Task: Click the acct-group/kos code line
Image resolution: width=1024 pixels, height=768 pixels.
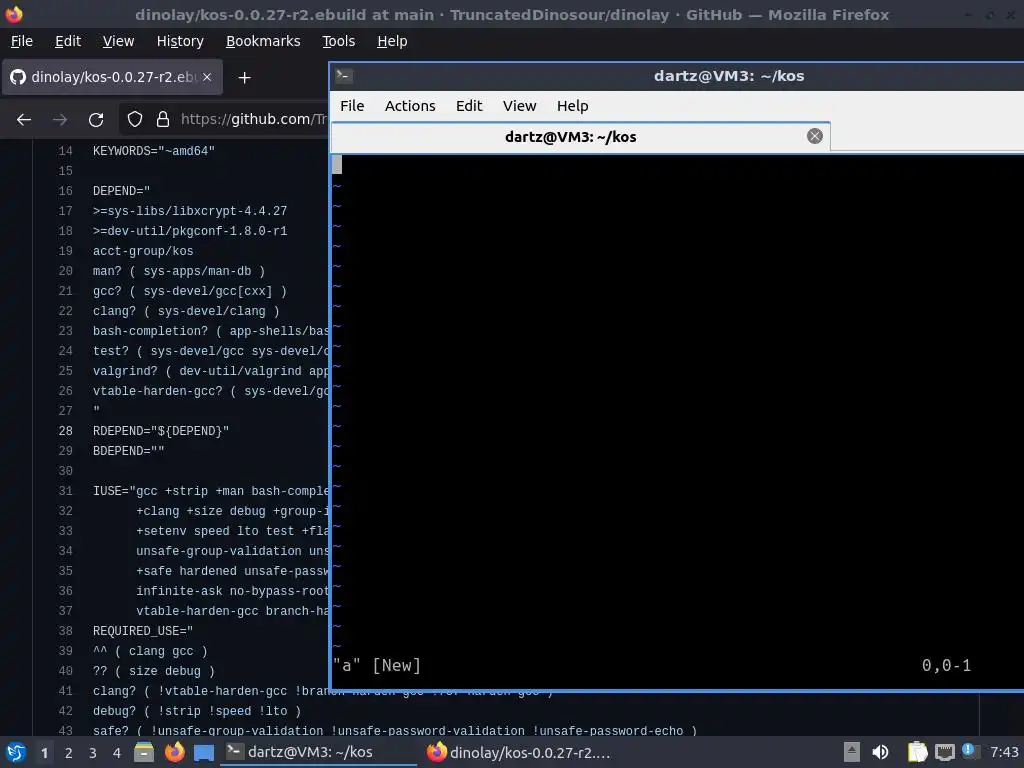Action: [142, 251]
